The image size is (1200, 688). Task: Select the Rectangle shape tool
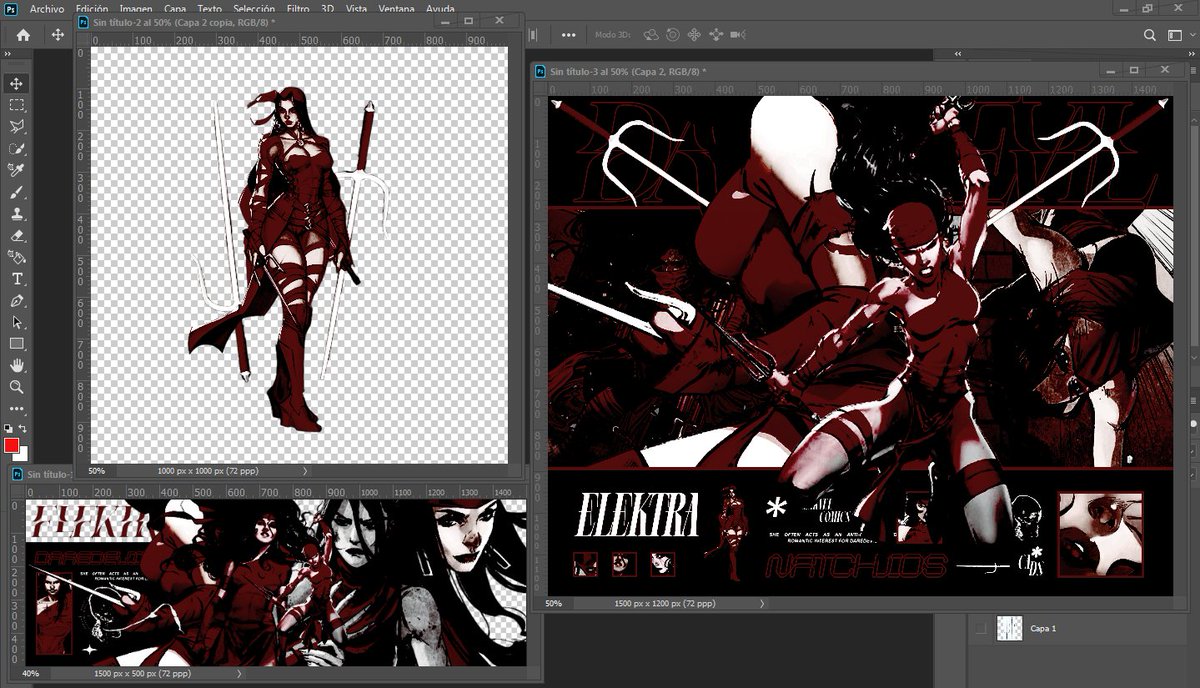(17, 344)
